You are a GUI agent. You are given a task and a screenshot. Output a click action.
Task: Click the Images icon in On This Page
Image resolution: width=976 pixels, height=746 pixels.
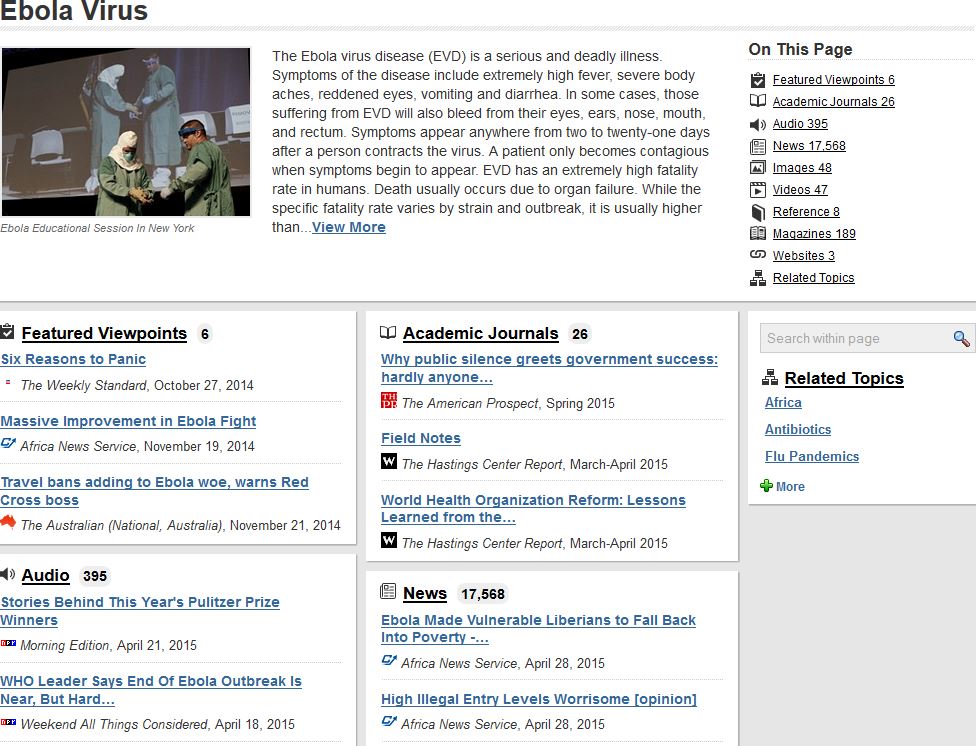[x=757, y=168]
